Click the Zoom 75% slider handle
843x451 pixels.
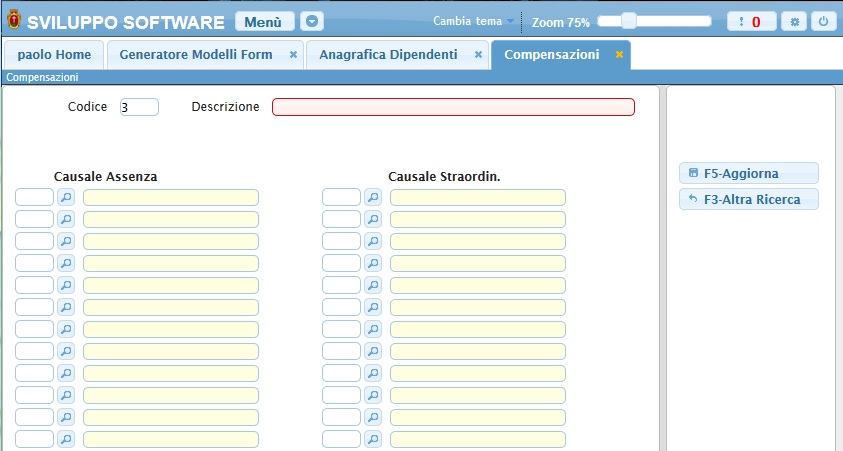tap(629, 20)
